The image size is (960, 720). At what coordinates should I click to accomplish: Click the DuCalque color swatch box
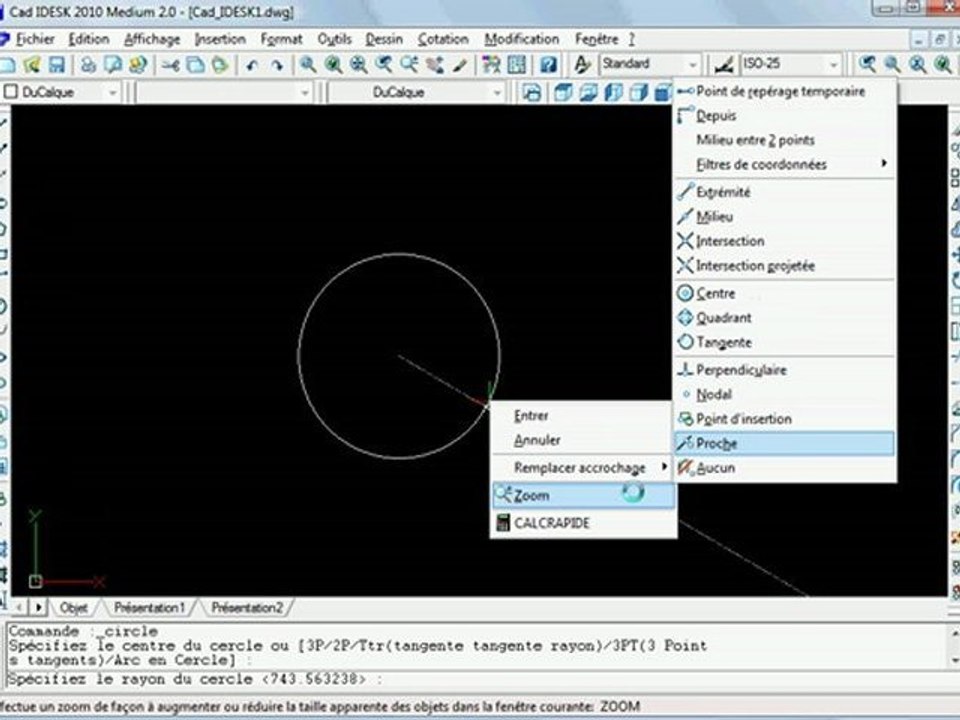point(10,92)
